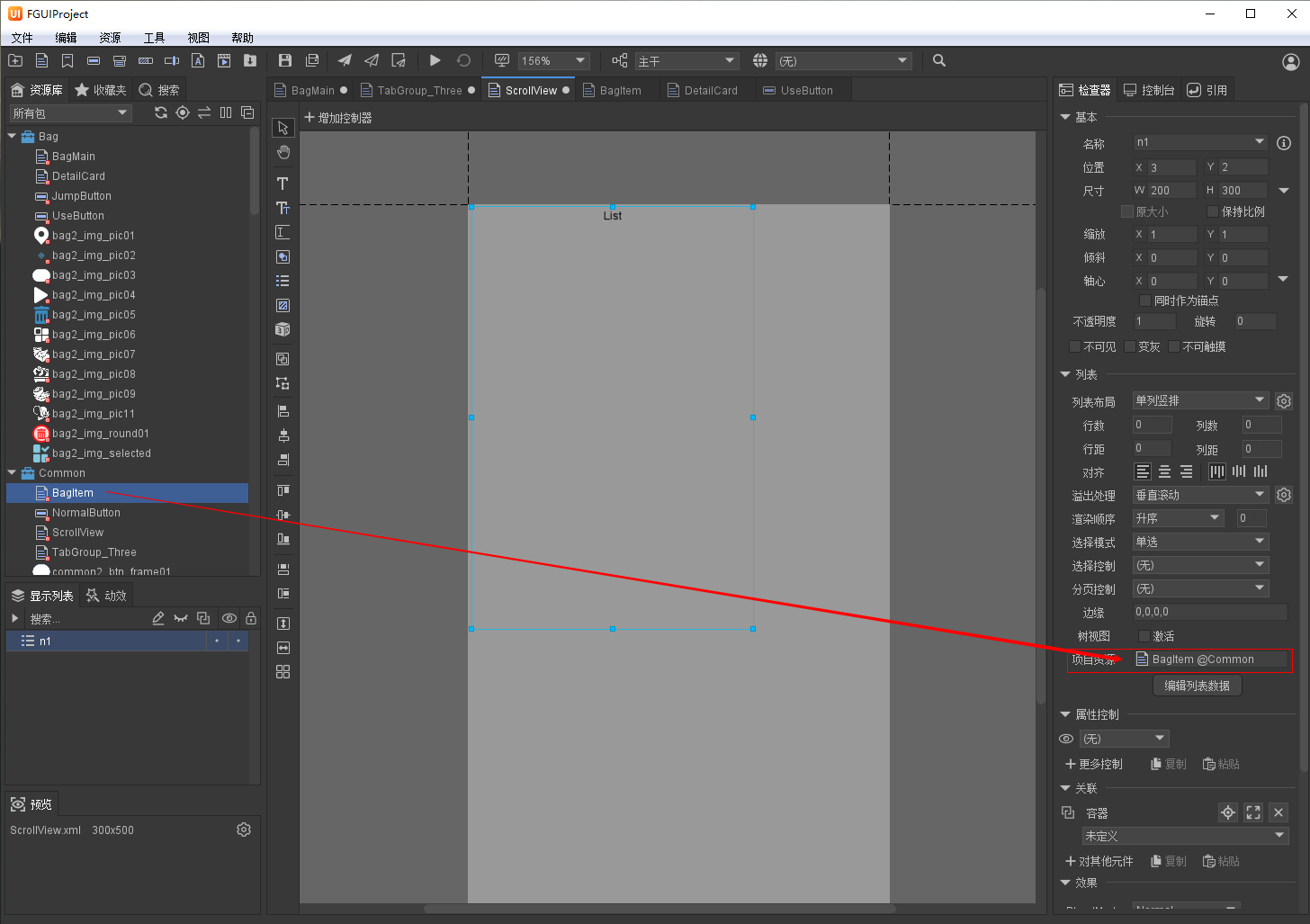Enable 保持比例 checkbox
Screen dimensions: 1310x924
[1212, 211]
